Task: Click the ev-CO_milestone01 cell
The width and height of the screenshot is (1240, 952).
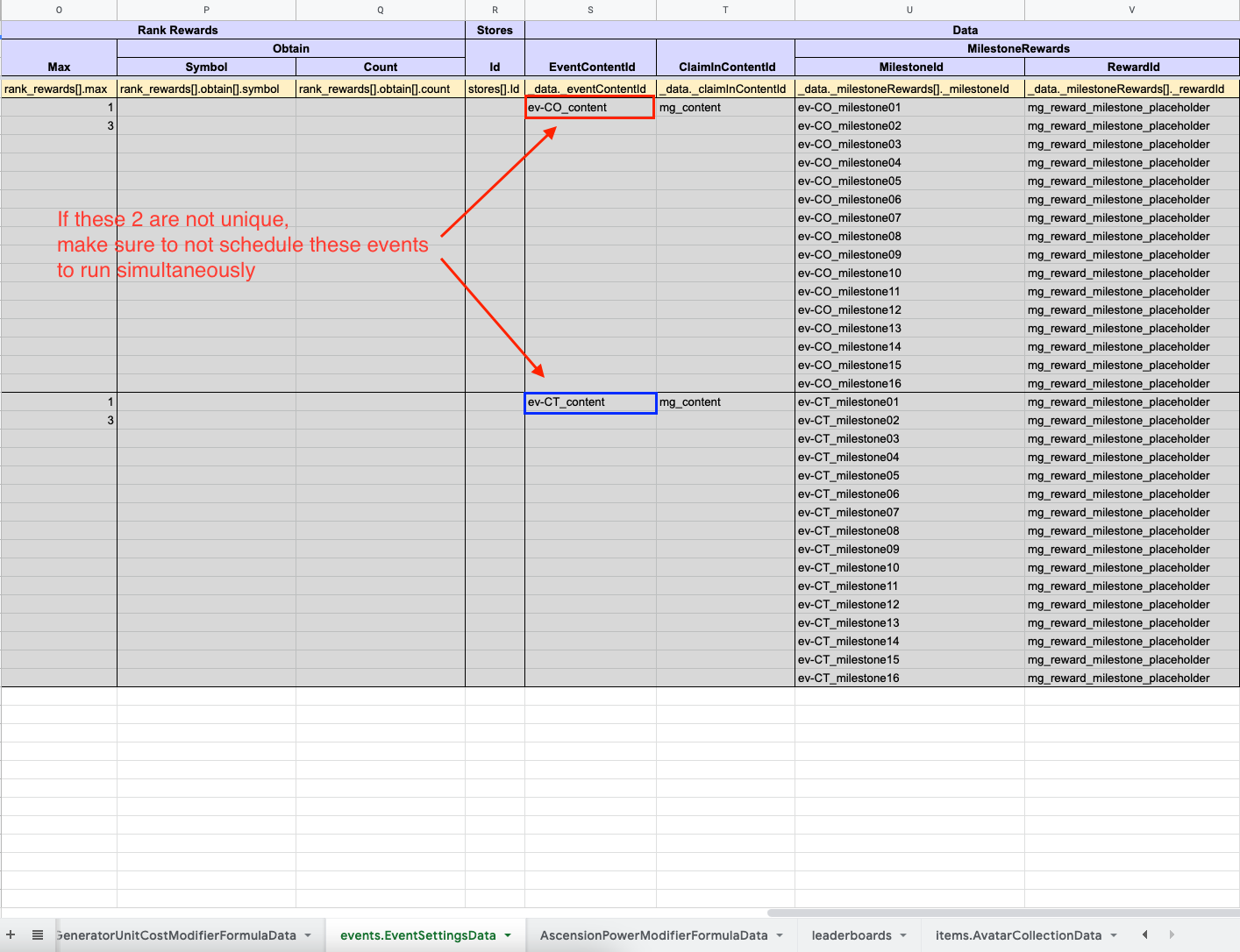Action: coord(909,107)
